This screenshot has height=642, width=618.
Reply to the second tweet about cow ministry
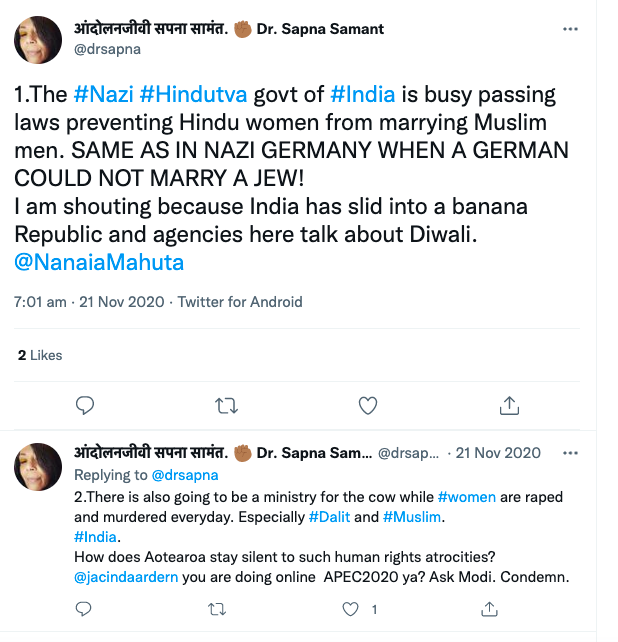click(x=86, y=609)
